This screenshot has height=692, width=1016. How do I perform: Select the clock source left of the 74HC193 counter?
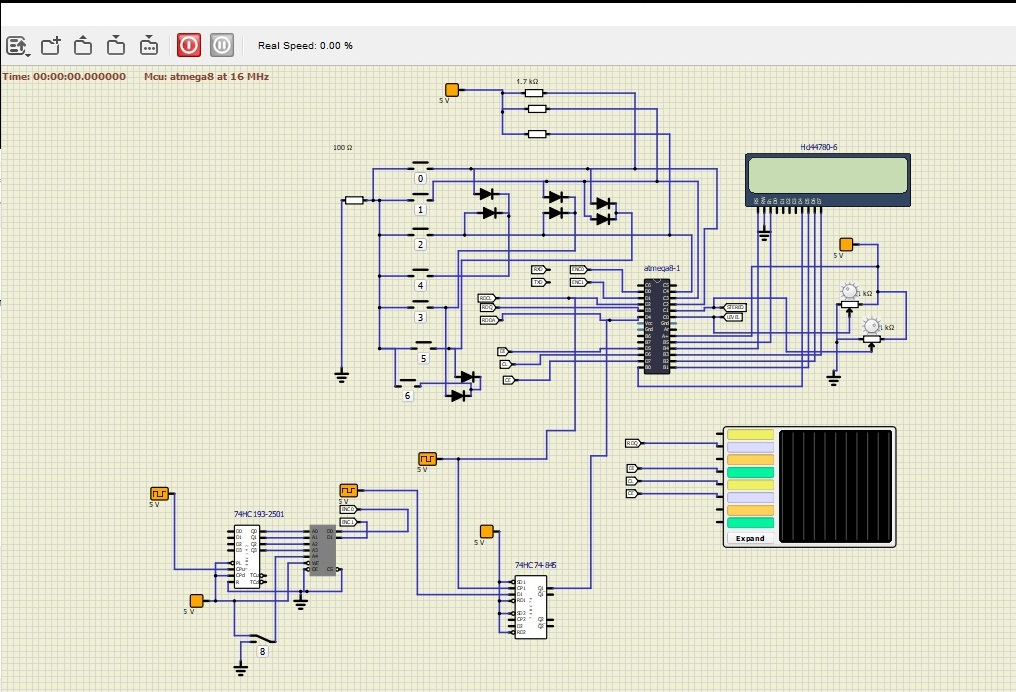159,494
